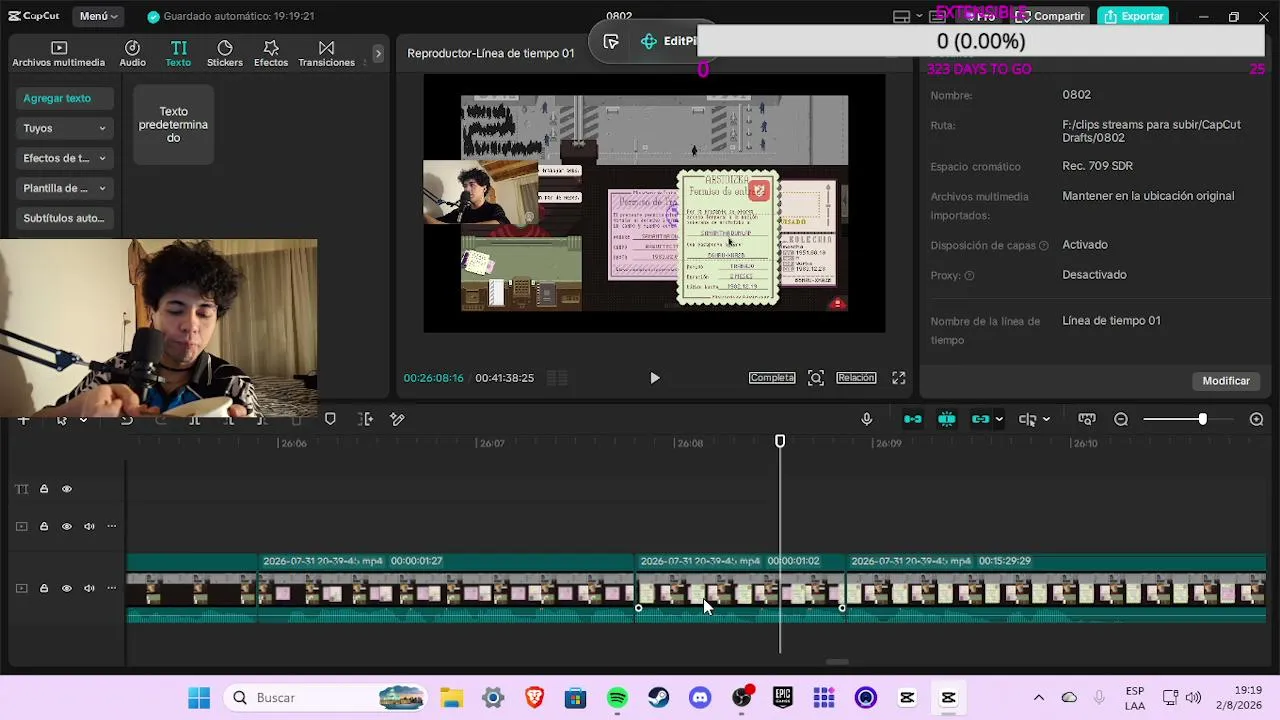Open the Transiciones tab

point(326,54)
